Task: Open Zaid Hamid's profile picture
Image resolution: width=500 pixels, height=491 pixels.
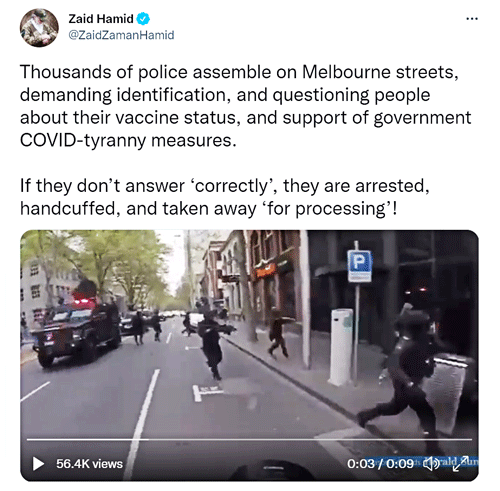Action: click(x=39, y=28)
